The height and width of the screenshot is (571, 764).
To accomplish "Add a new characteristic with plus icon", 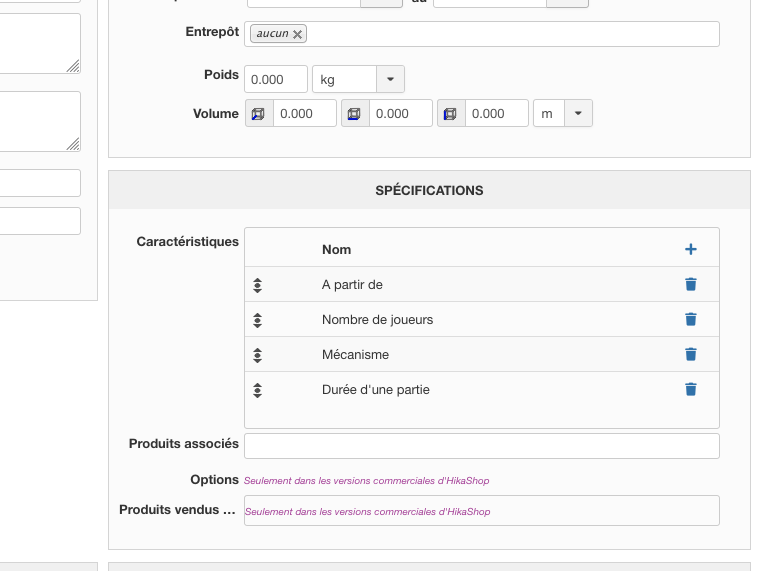I will click(x=690, y=249).
